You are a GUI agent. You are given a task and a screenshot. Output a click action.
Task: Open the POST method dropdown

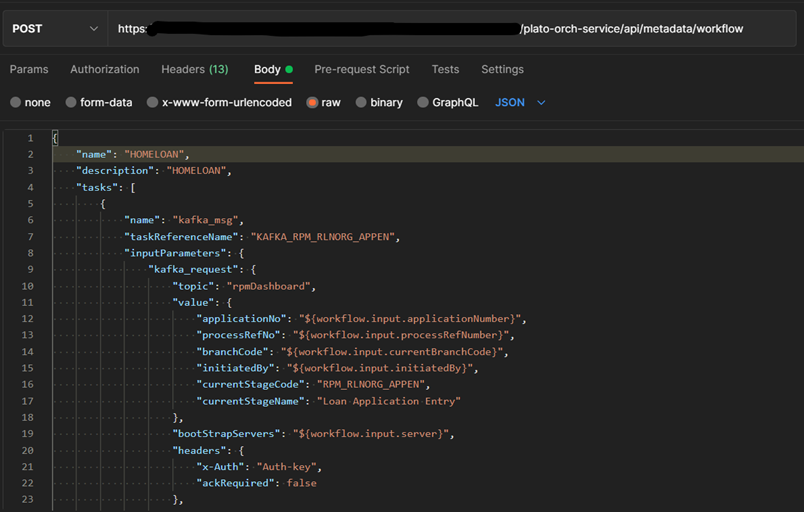point(55,29)
